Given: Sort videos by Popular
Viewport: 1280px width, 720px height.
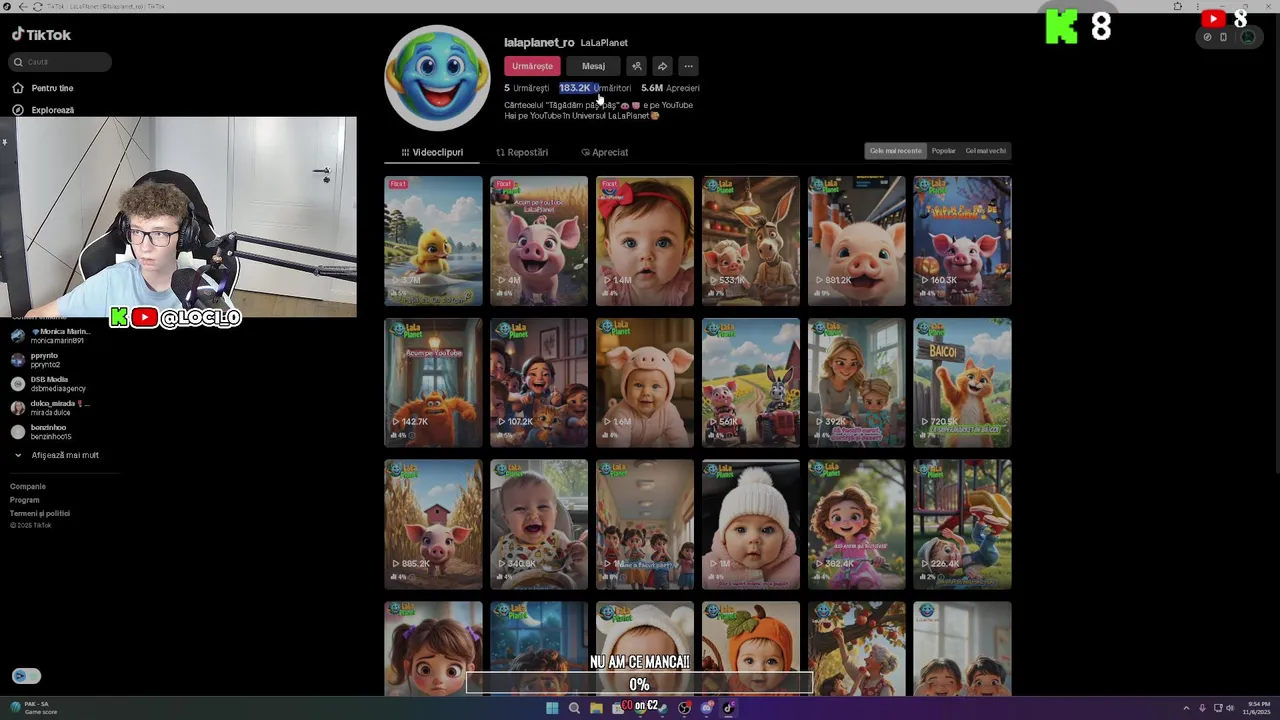Looking at the screenshot, I should pyautogui.click(x=944, y=151).
